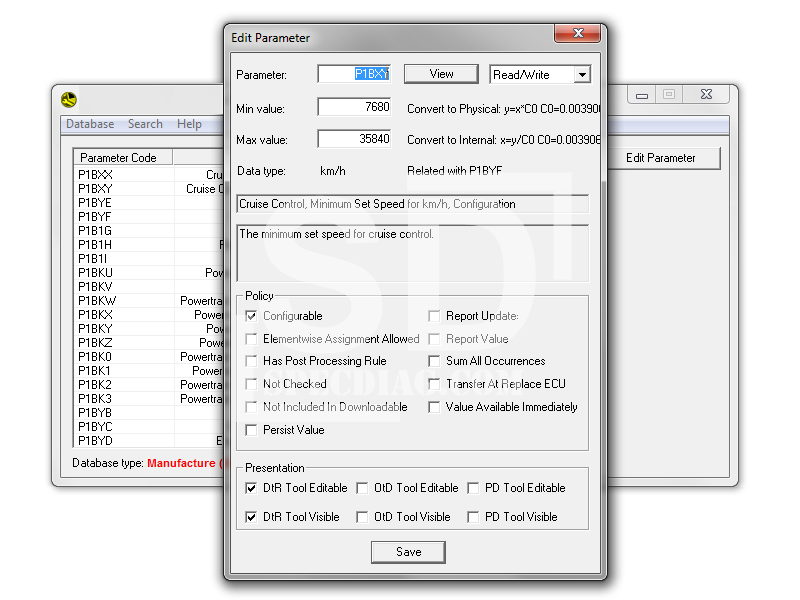Check Transfer At Replace ECU option

coord(435,384)
